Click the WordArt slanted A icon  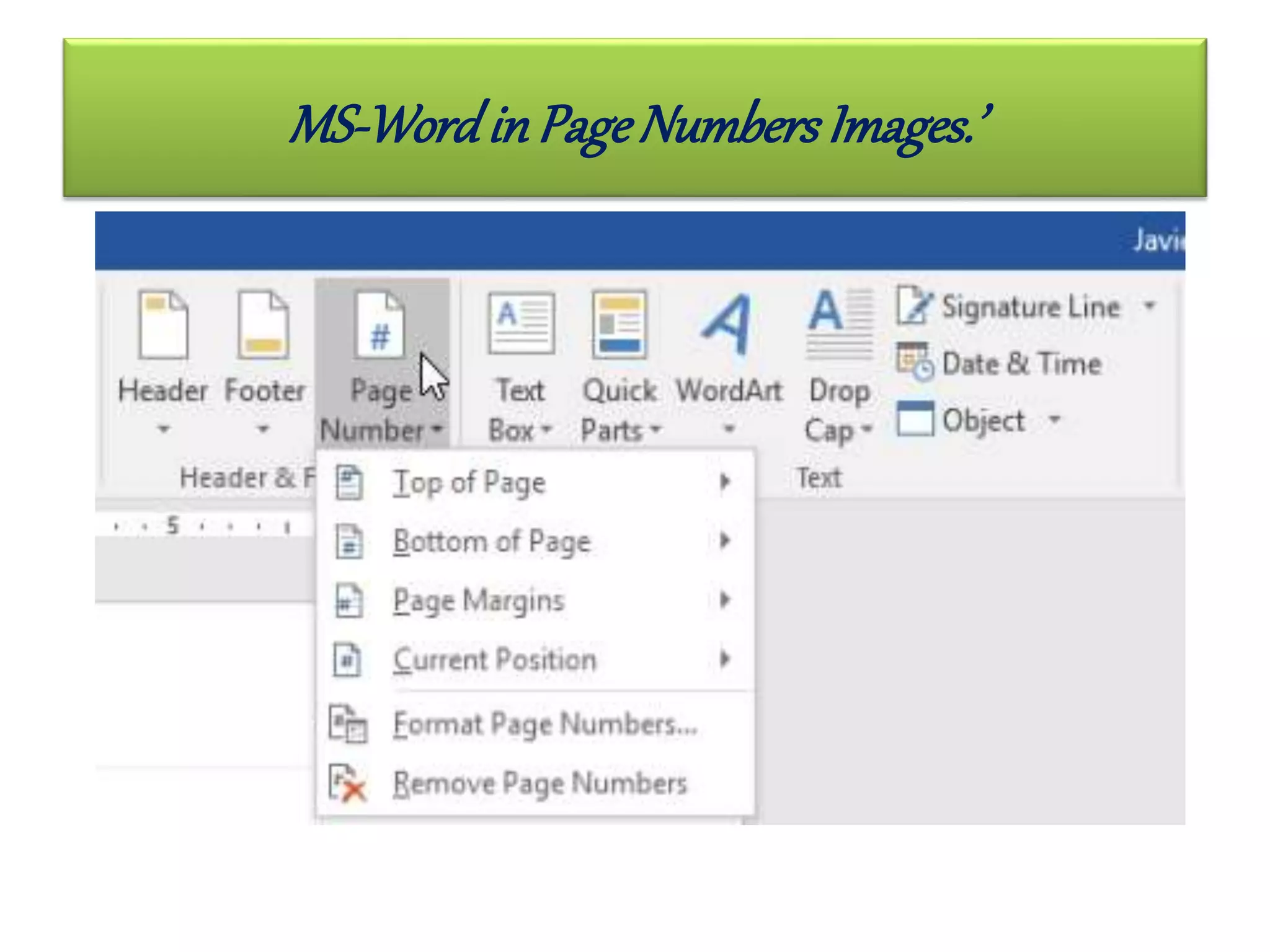point(727,324)
